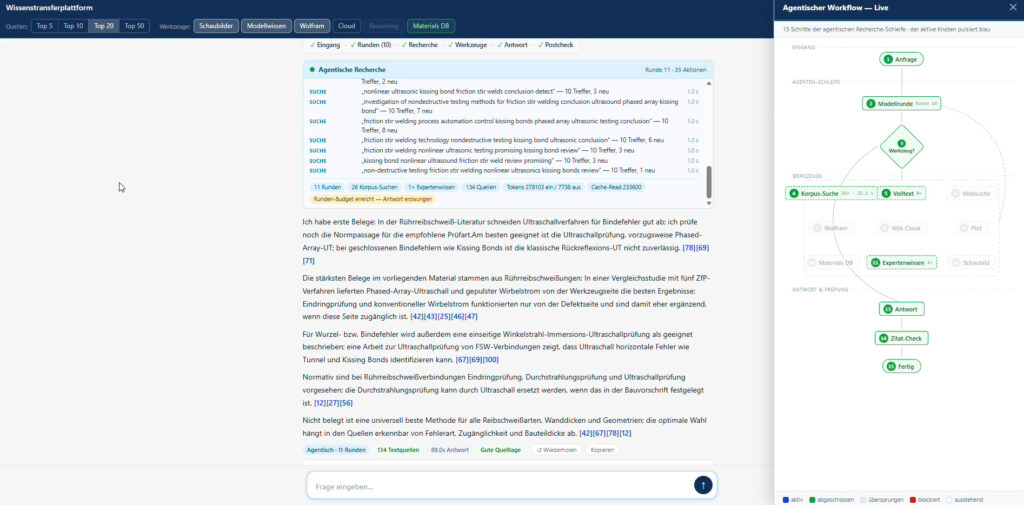This screenshot has width=1024, height=505.
Task: Set sources to Top 50
Action: (x=134, y=26)
